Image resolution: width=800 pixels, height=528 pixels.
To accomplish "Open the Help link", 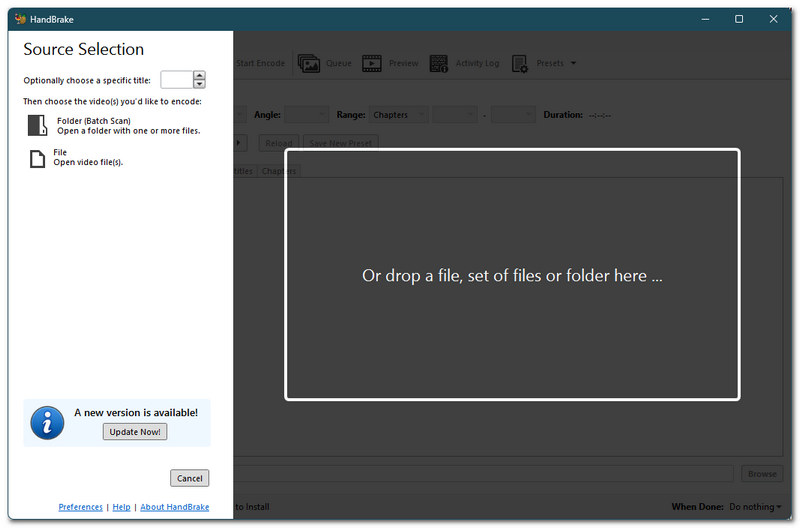I will tap(121, 507).
